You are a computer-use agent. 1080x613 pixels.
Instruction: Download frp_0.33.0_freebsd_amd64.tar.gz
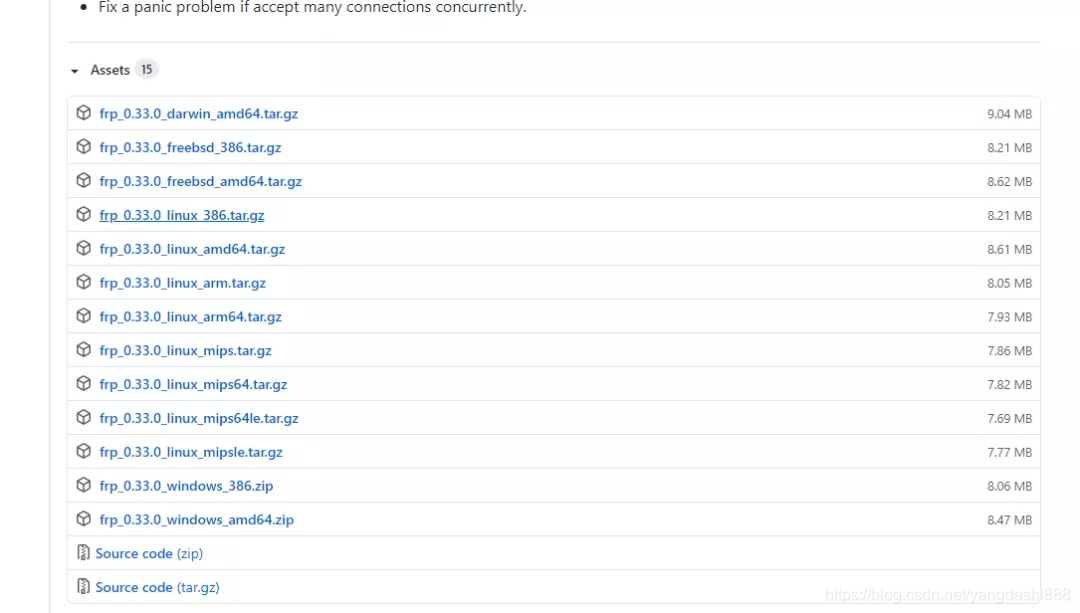(x=200, y=181)
